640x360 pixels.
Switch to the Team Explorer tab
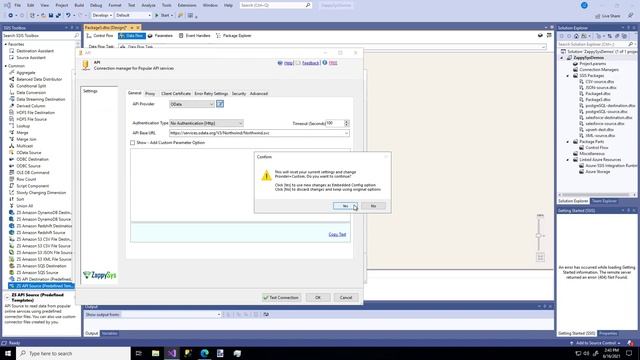[604, 201]
